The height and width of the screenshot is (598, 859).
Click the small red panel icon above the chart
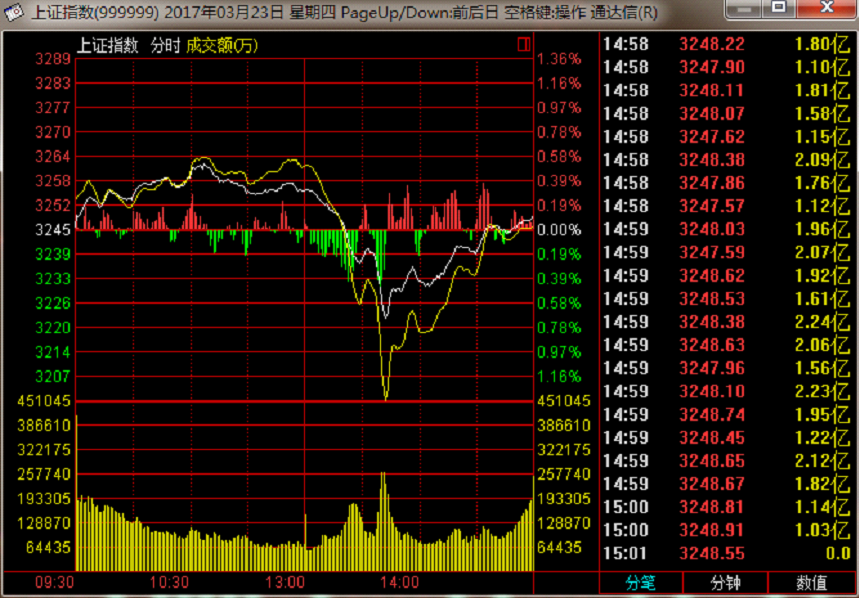tap(524, 44)
